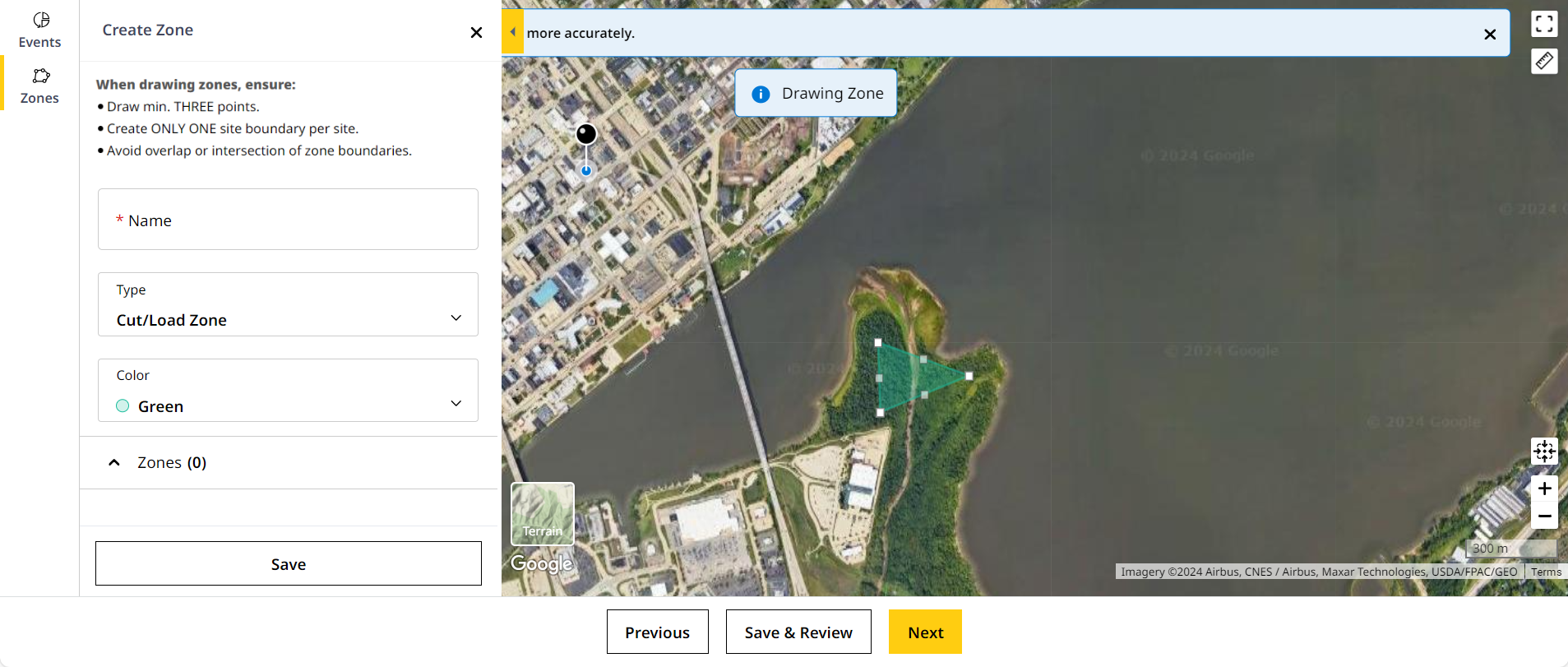Open the Color dropdown
The width and height of the screenshot is (1568, 667).
pyautogui.click(x=288, y=391)
